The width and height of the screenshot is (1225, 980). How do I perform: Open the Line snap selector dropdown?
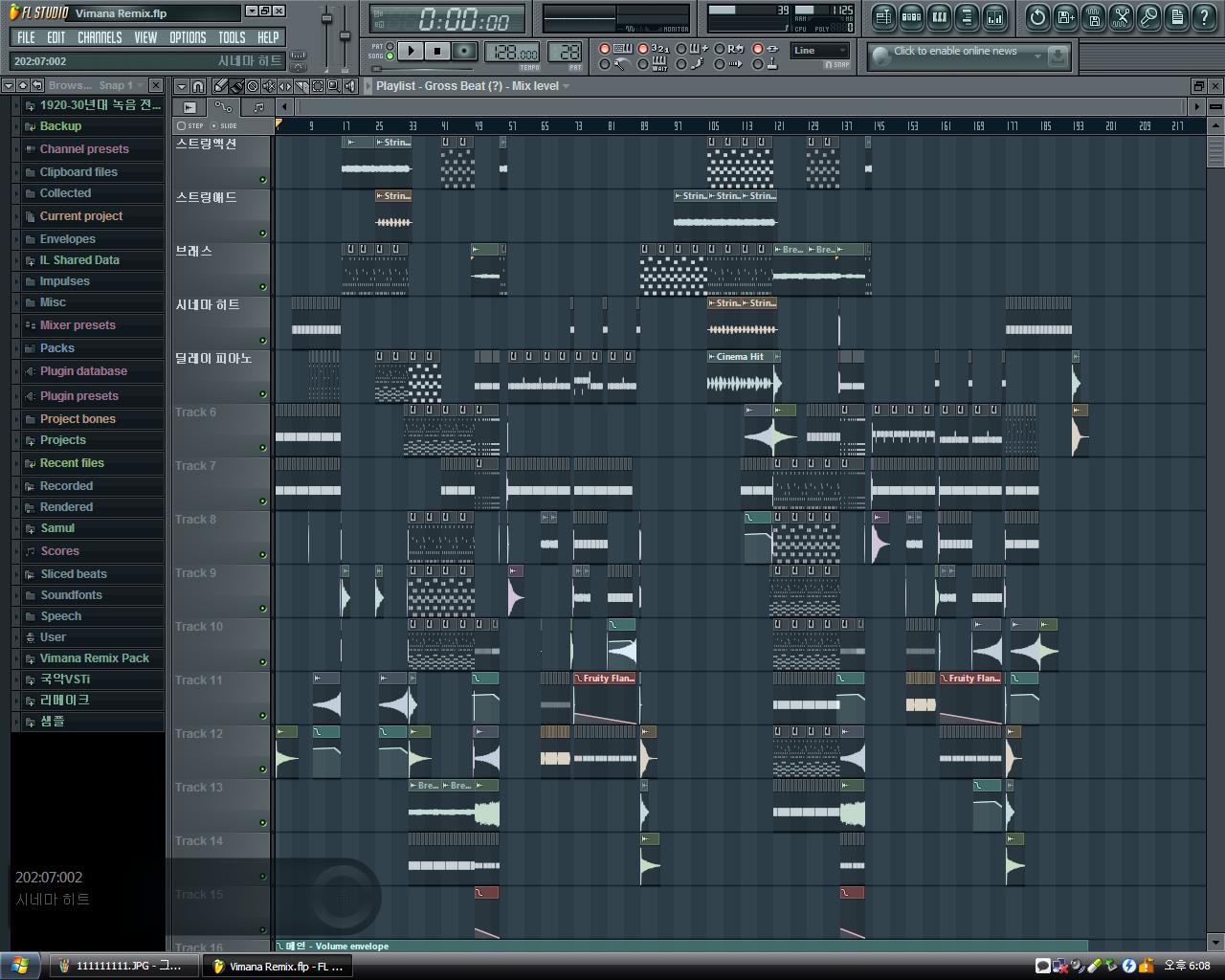819,51
